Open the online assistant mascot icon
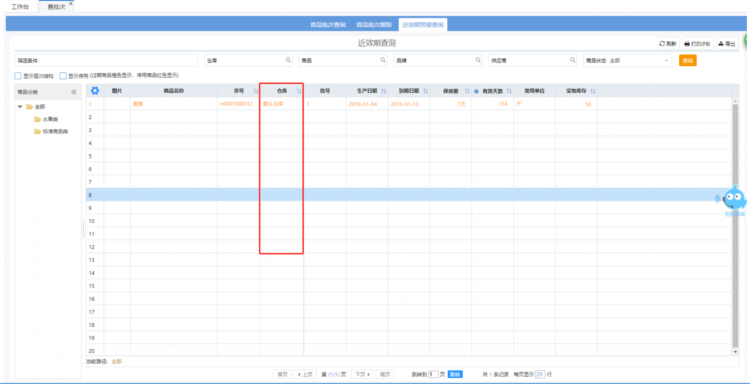Viewport: 750px width, 384px height. pos(734,199)
